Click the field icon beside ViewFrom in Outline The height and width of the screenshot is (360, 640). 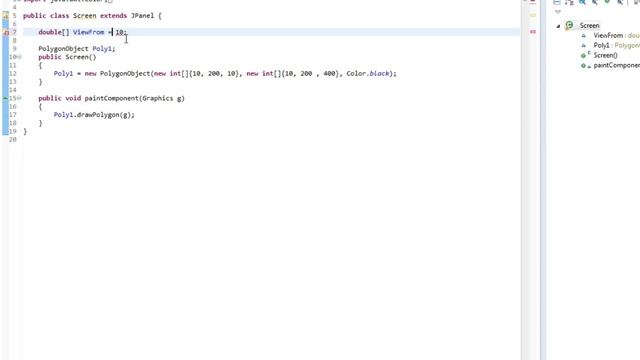(584, 36)
